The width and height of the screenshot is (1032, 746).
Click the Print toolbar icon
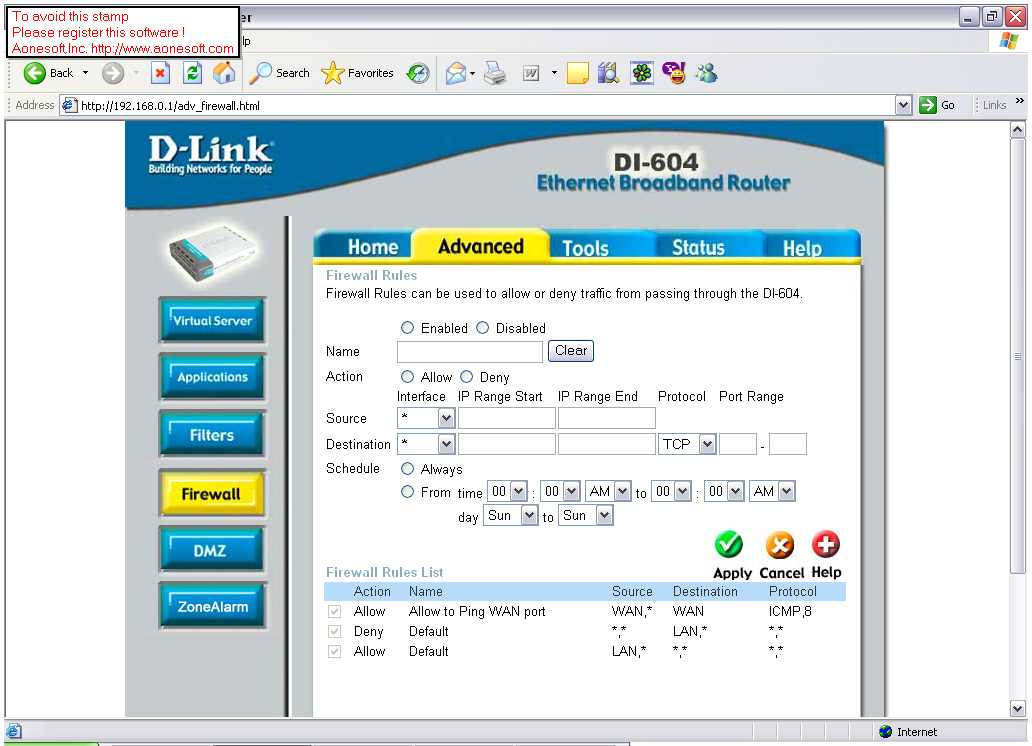click(x=495, y=73)
